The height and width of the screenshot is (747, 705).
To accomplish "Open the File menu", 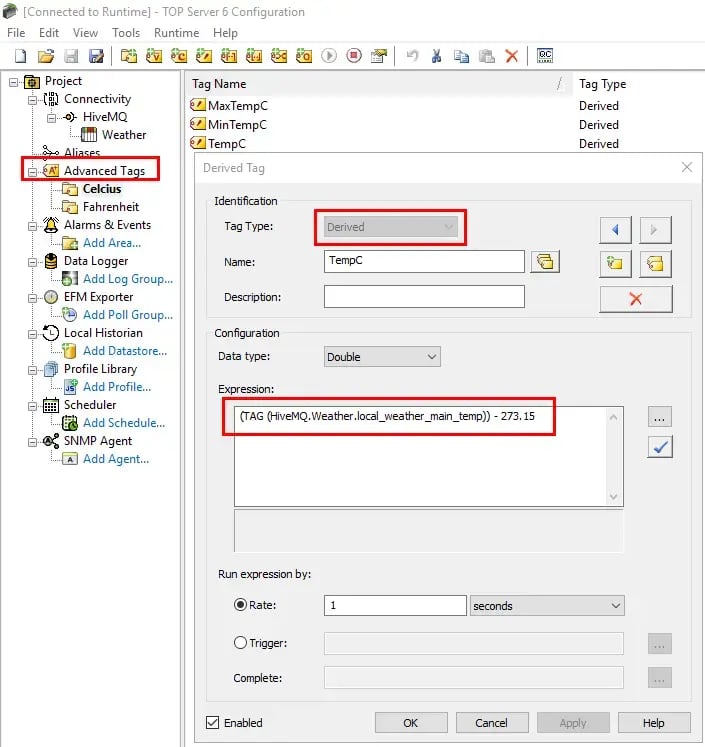I will [16, 33].
